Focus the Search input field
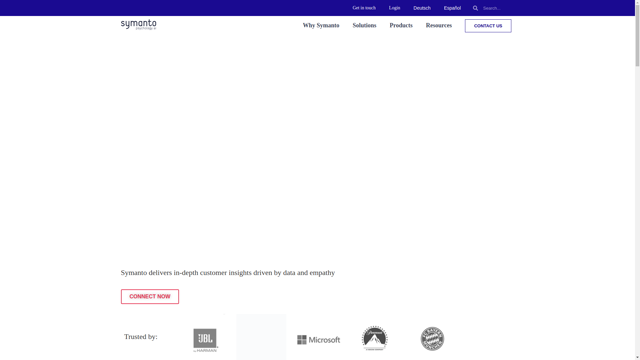 click(496, 8)
